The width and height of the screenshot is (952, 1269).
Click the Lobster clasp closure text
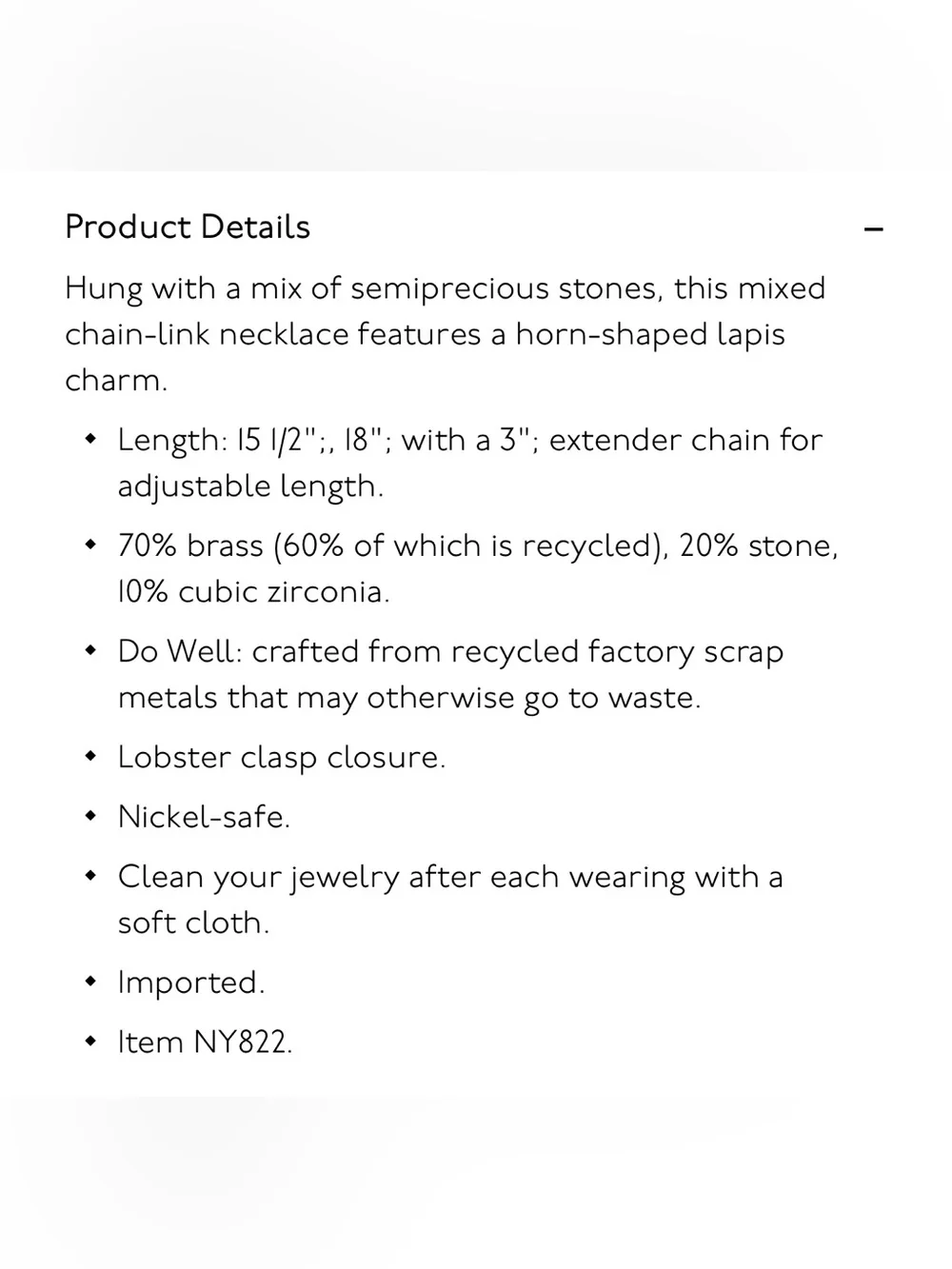(x=282, y=757)
